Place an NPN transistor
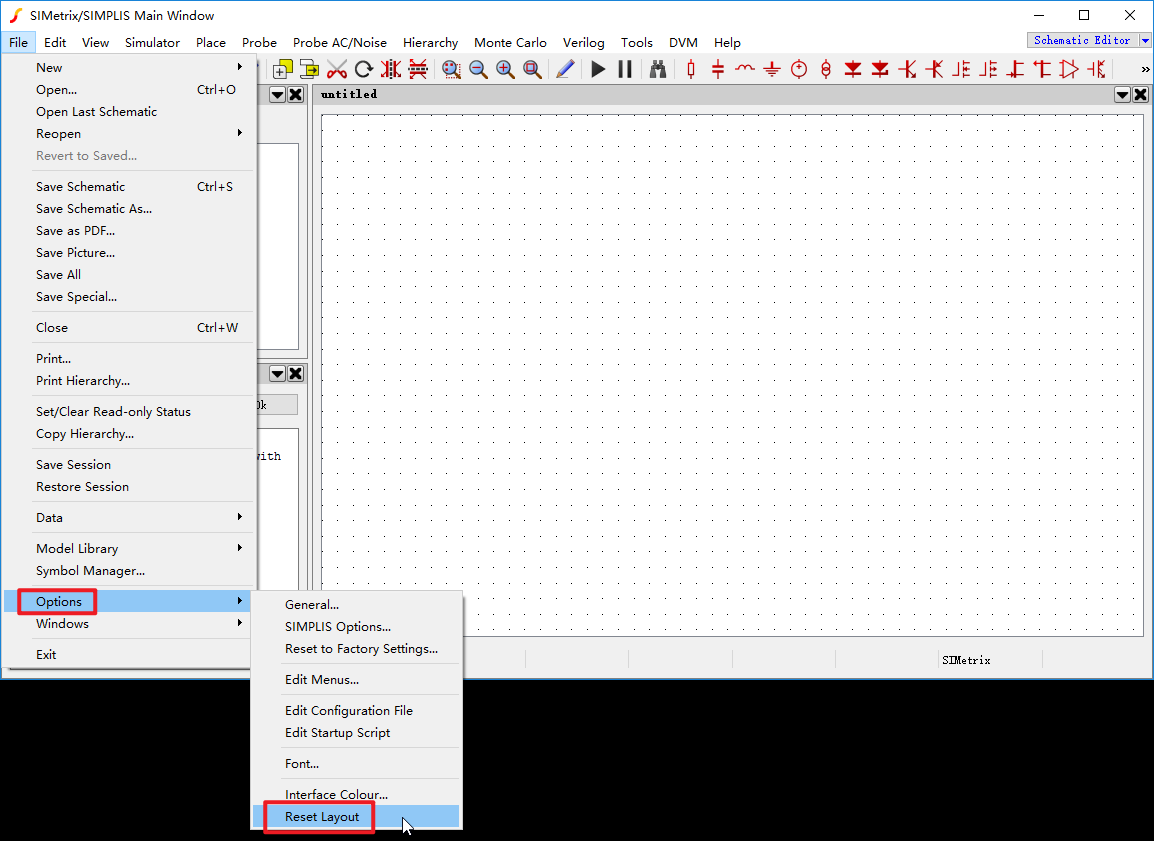Screen dimensions: 1154x841 (907, 69)
